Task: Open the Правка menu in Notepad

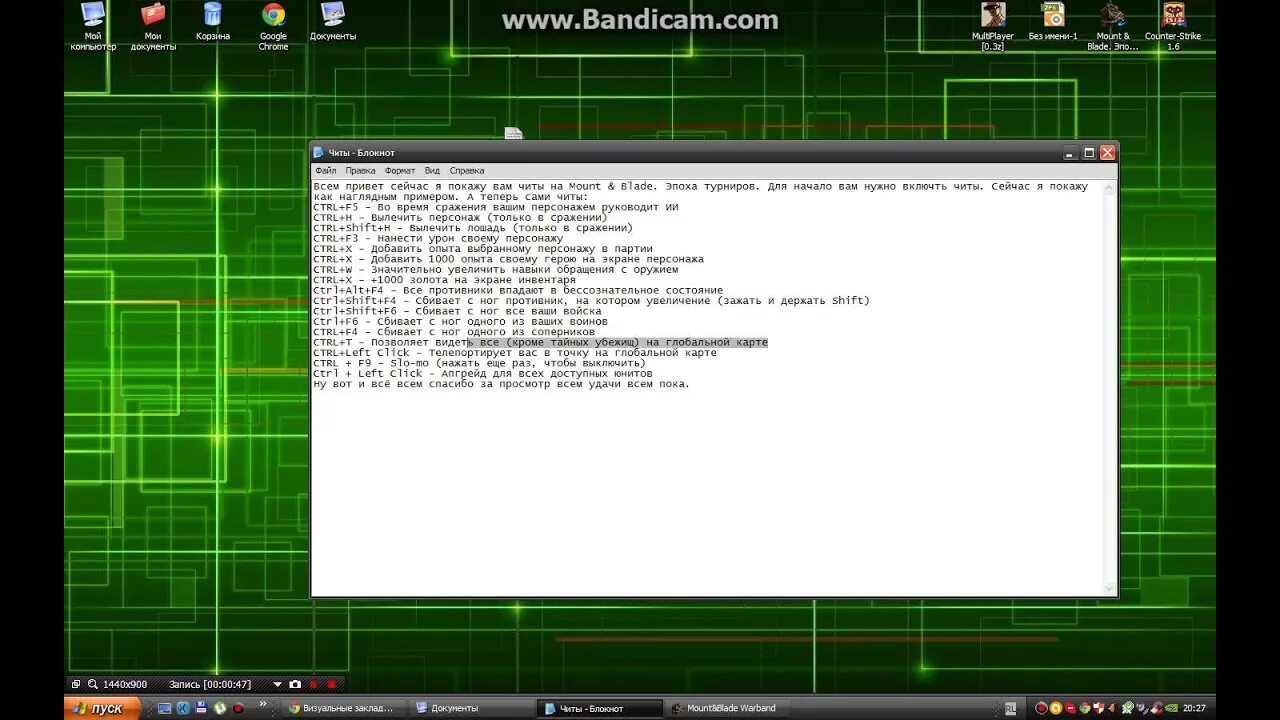Action: click(x=360, y=171)
